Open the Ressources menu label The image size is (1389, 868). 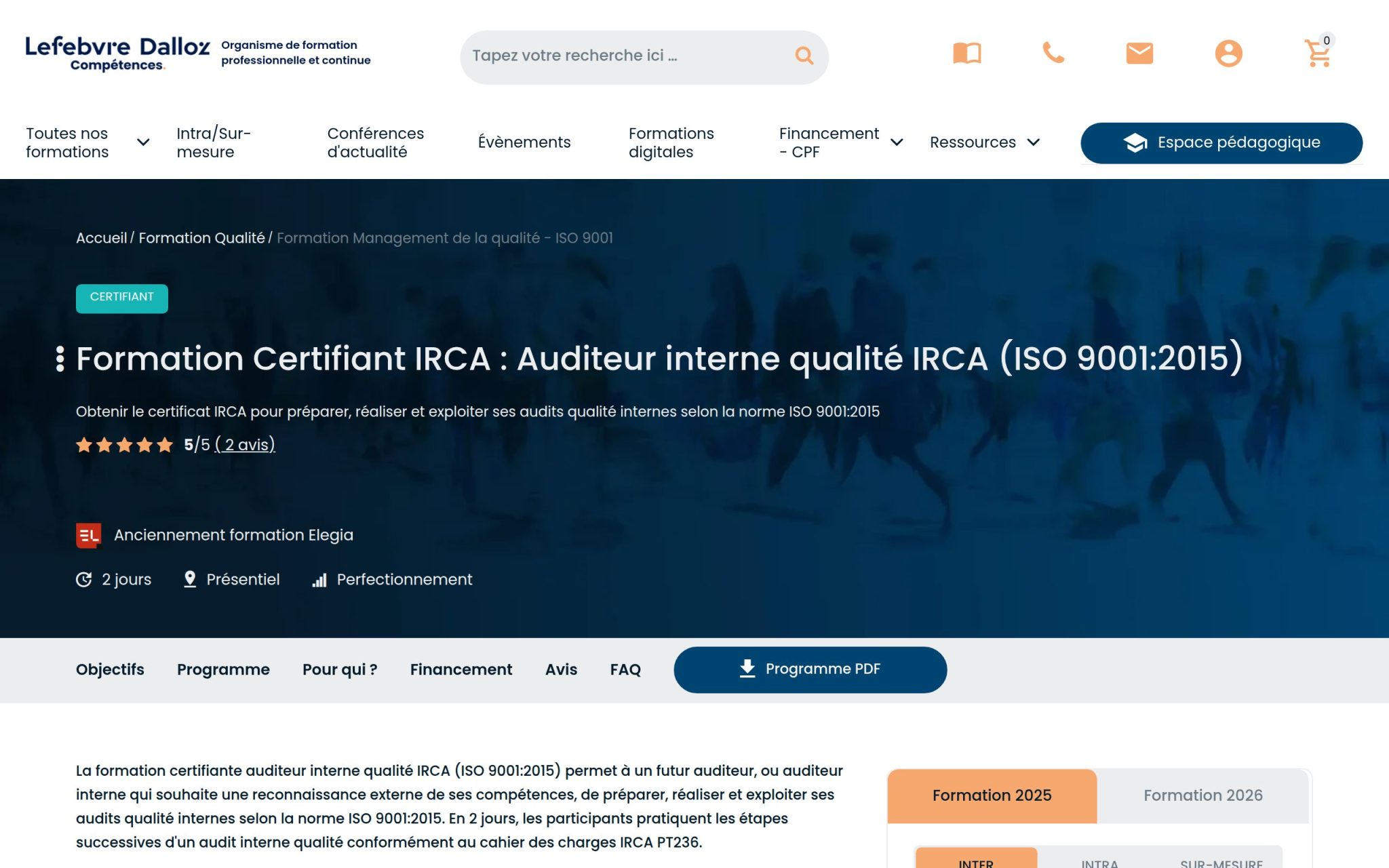coord(973,142)
